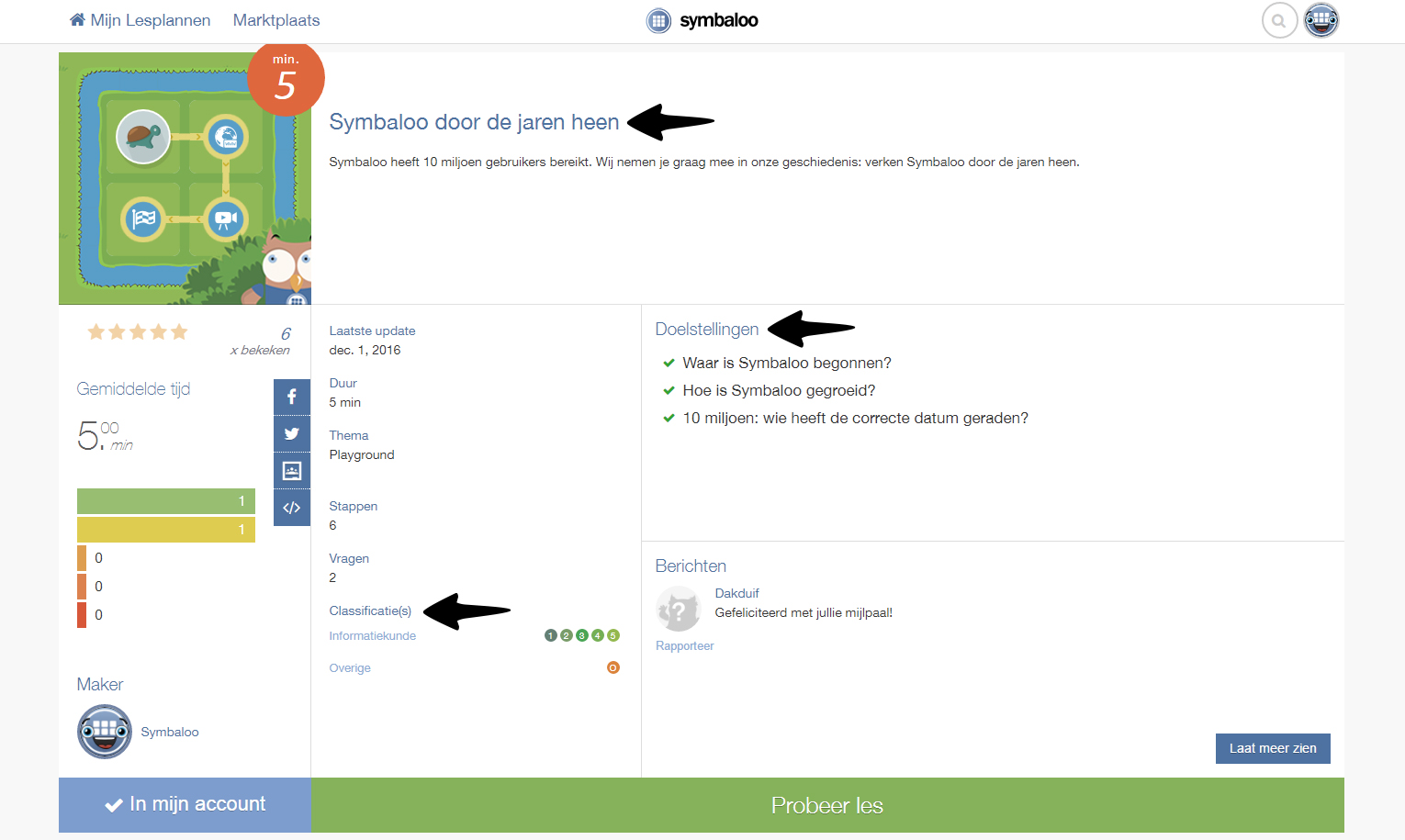Click goal "Waar is Symbaloo begonnen?"
1405x840 pixels.
(x=787, y=363)
